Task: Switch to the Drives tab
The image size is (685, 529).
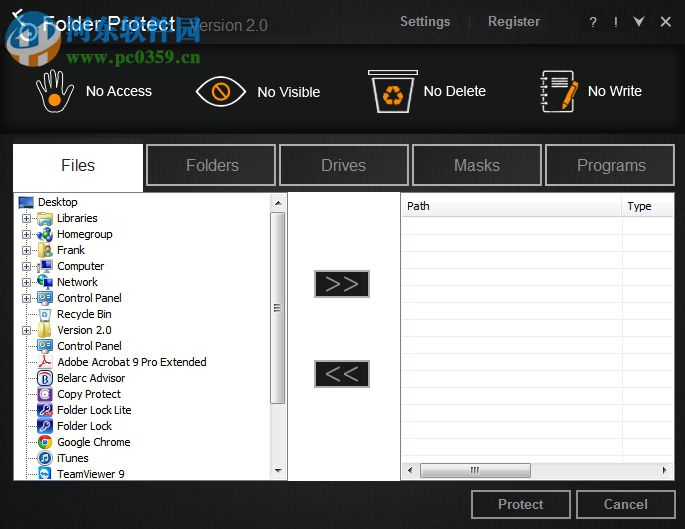Action: point(344,166)
